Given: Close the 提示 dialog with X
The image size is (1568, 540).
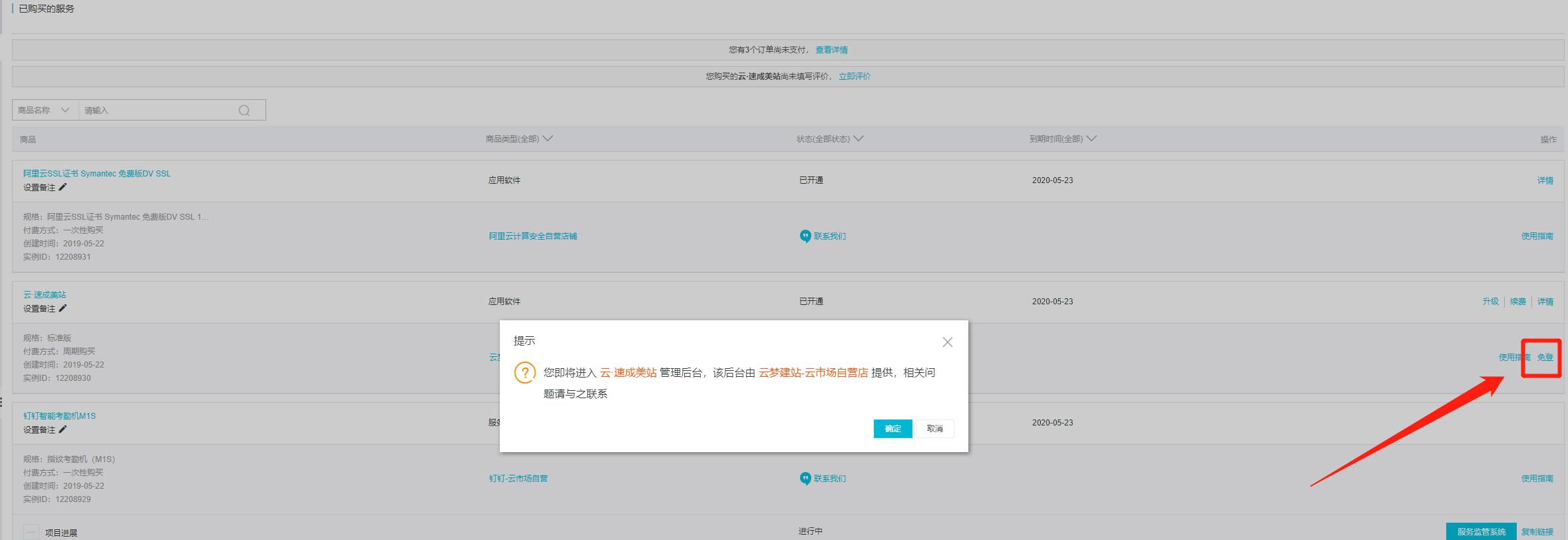Looking at the screenshot, I should tap(948, 342).
